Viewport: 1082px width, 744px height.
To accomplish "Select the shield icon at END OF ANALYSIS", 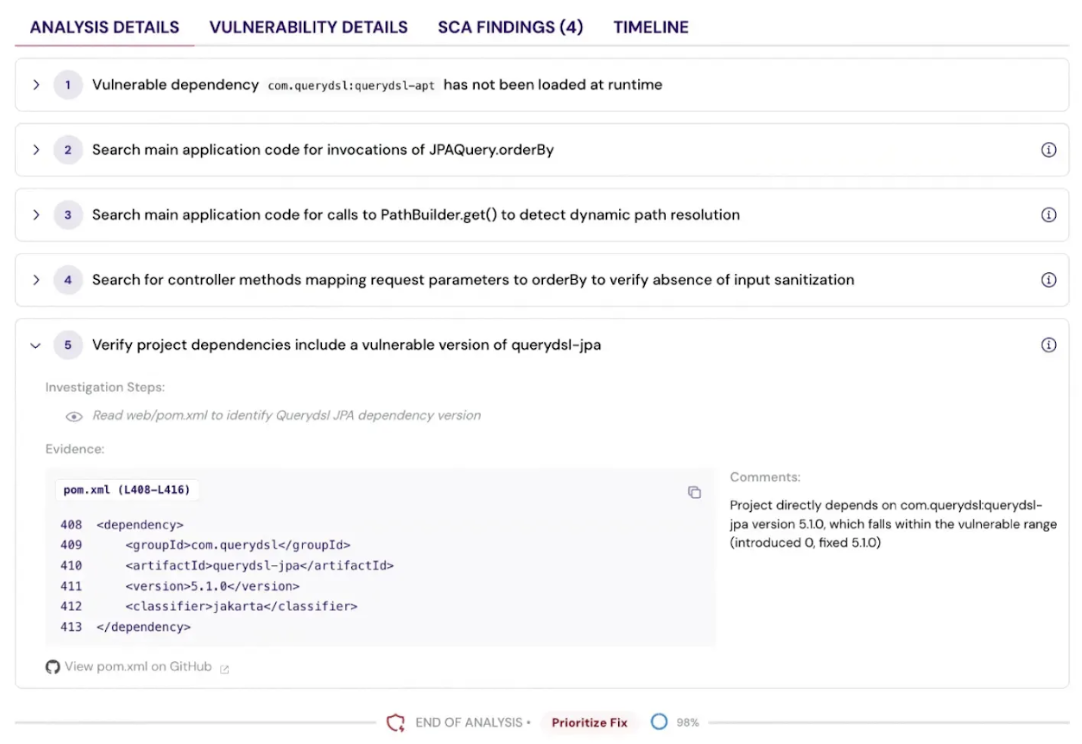I will click(x=395, y=722).
